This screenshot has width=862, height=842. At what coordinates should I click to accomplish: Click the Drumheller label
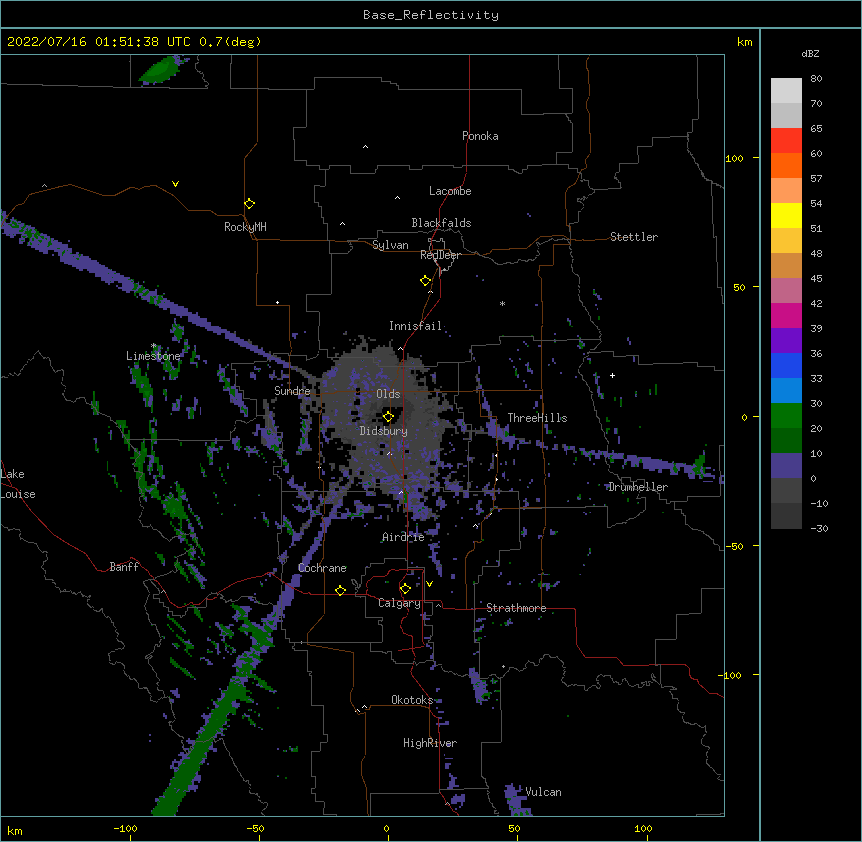tap(638, 487)
